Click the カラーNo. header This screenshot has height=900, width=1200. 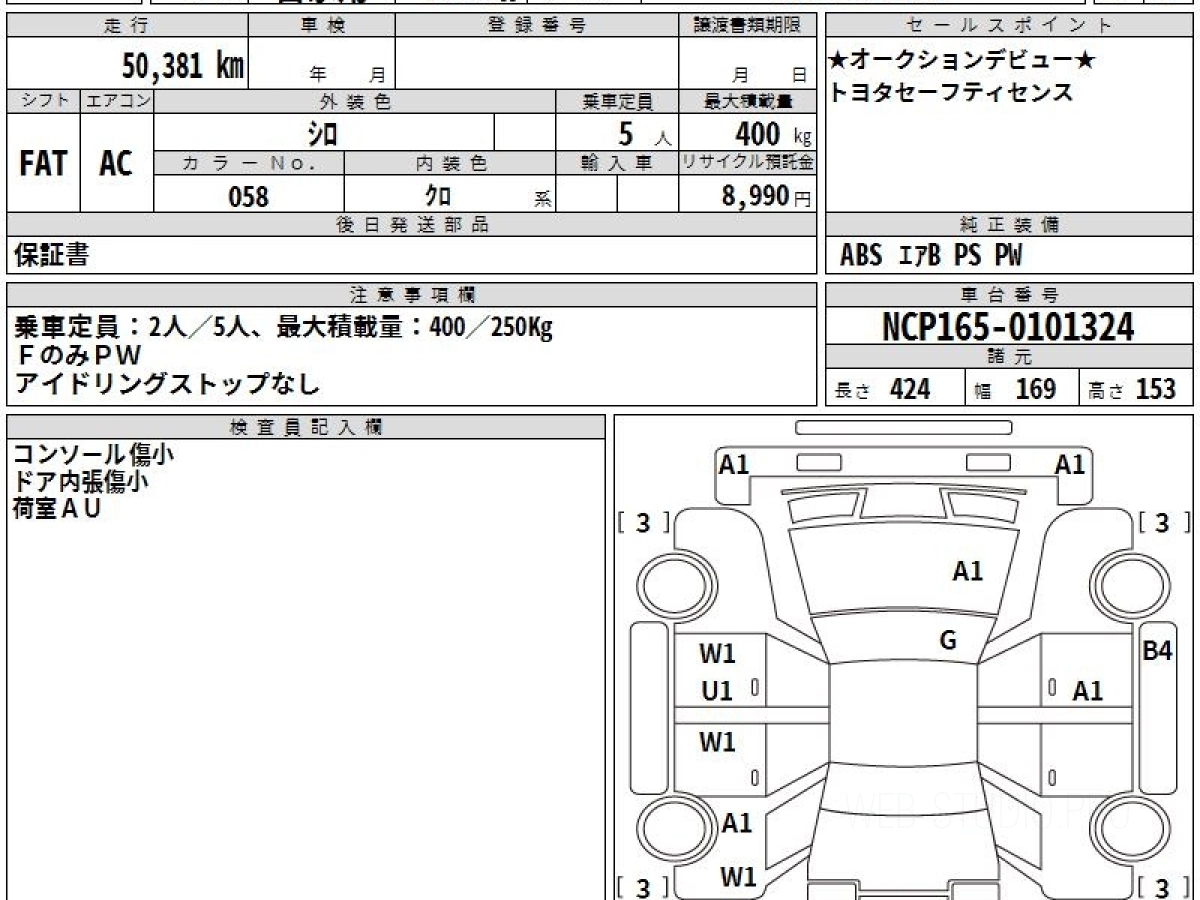point(249,163)
